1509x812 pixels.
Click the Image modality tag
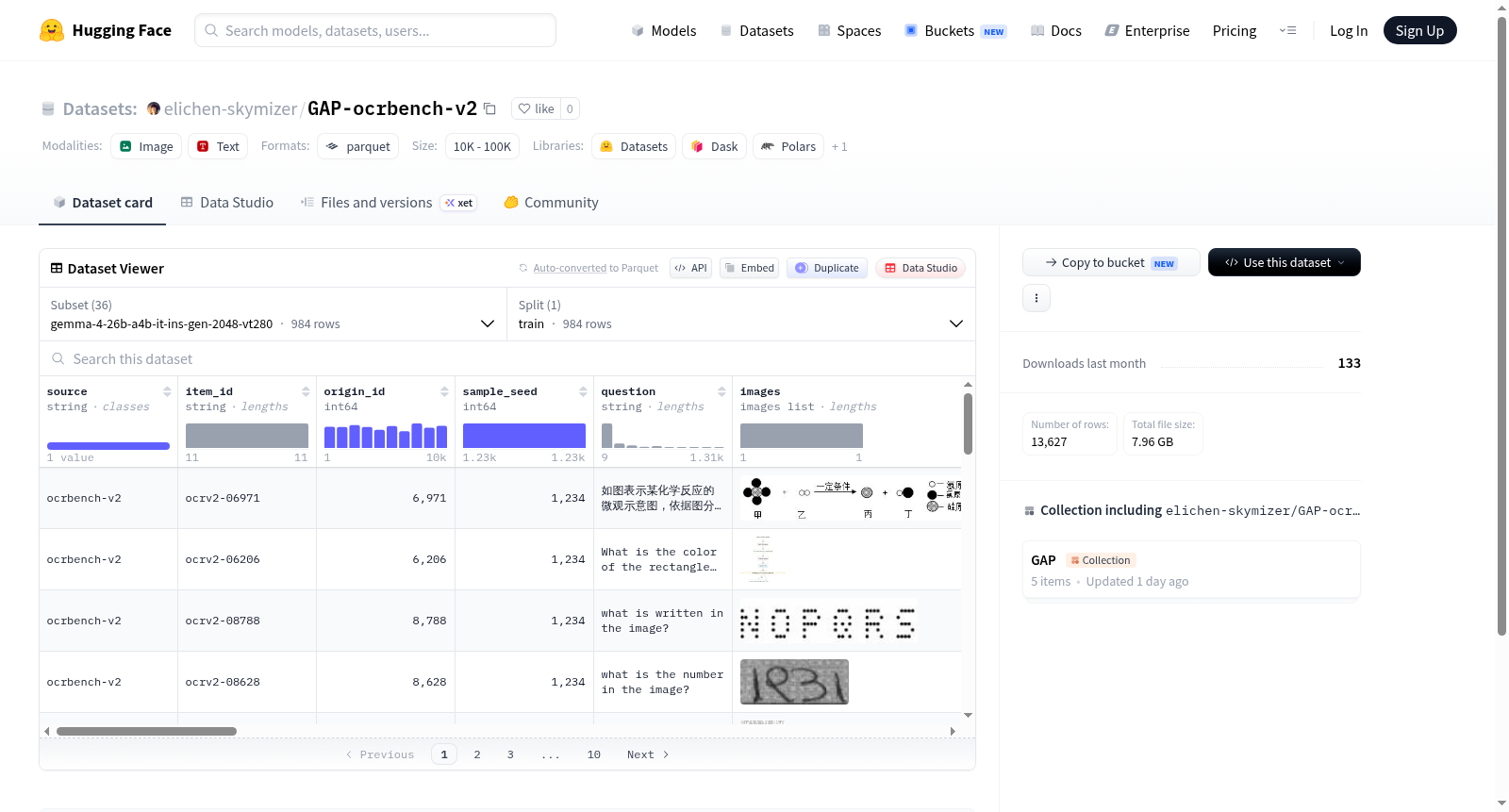click(146, 146)
